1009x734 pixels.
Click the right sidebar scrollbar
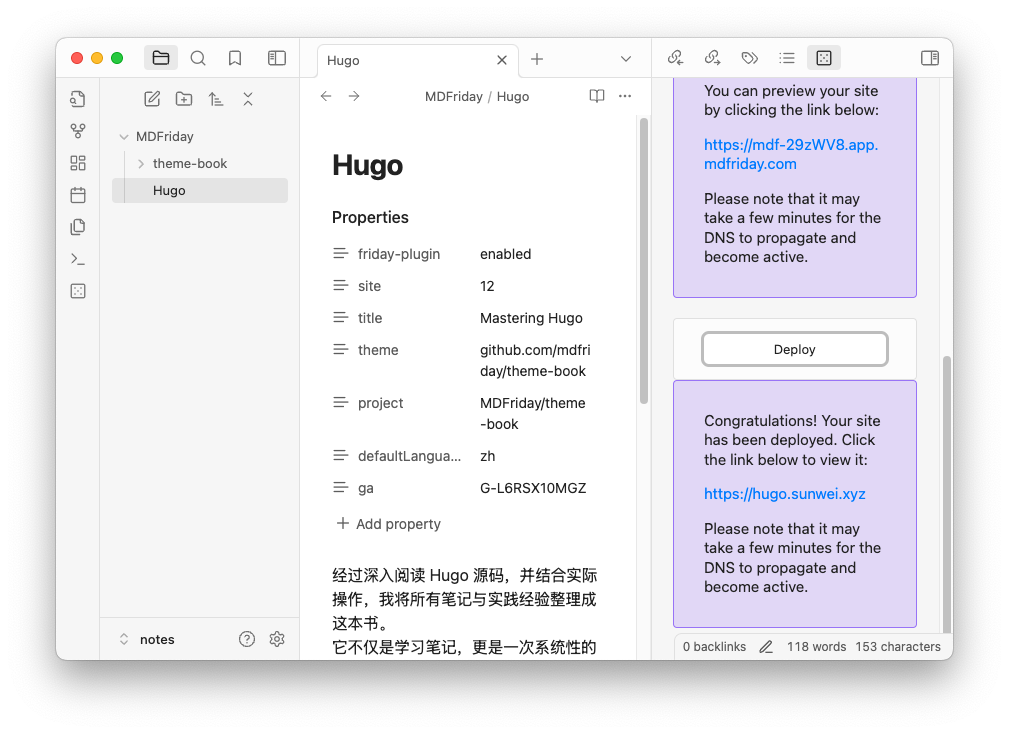tap(947, 494)
